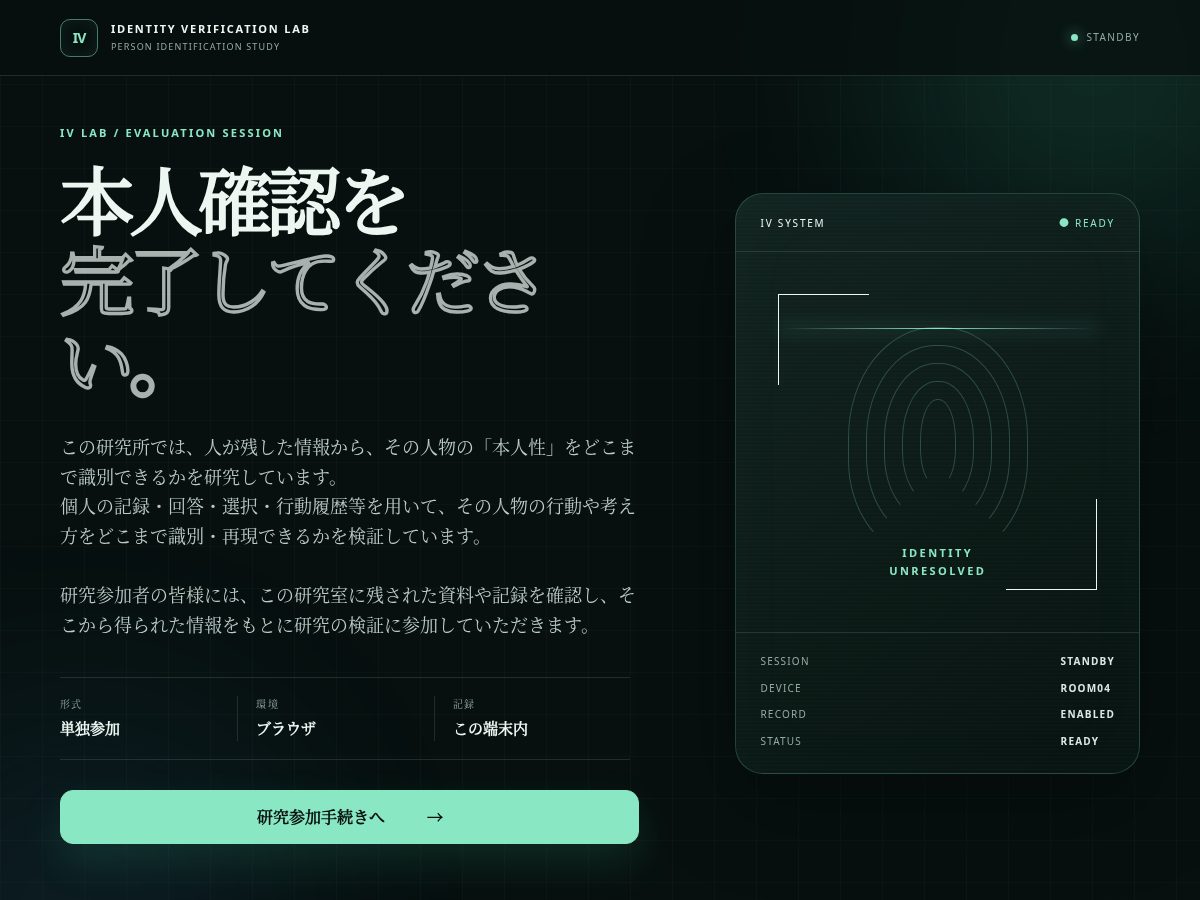Click the IDENTITY UNRESOLVED text
The image size is (1200, 900).
pos(937,562)
